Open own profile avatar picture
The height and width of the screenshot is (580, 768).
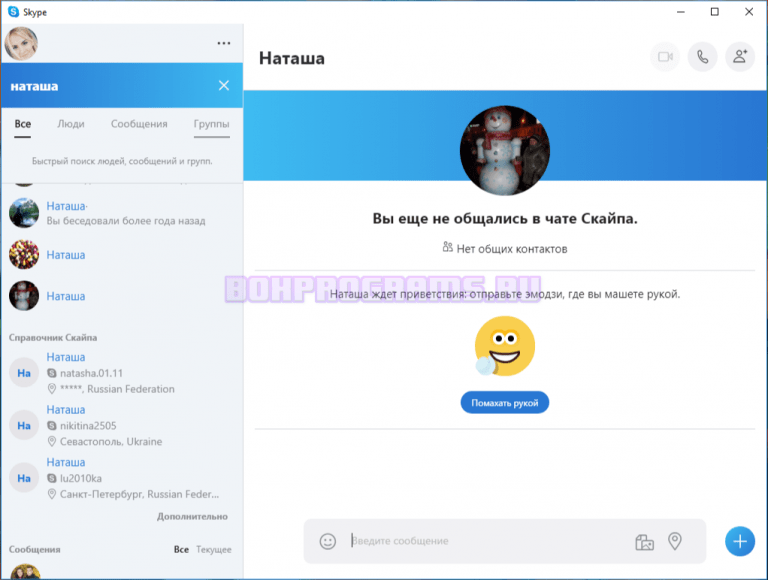tap(21, 43)
